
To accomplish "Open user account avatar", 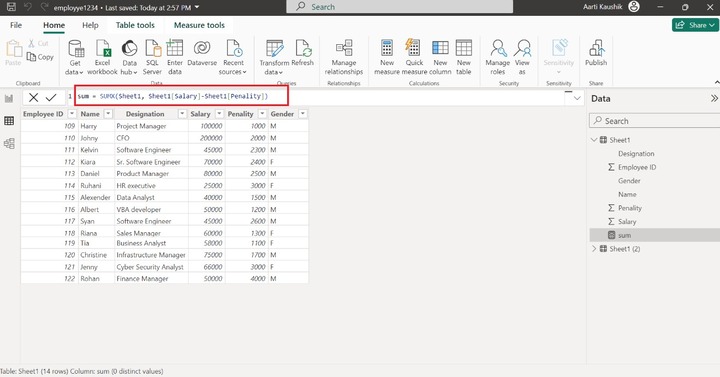I will pos(634,7).
